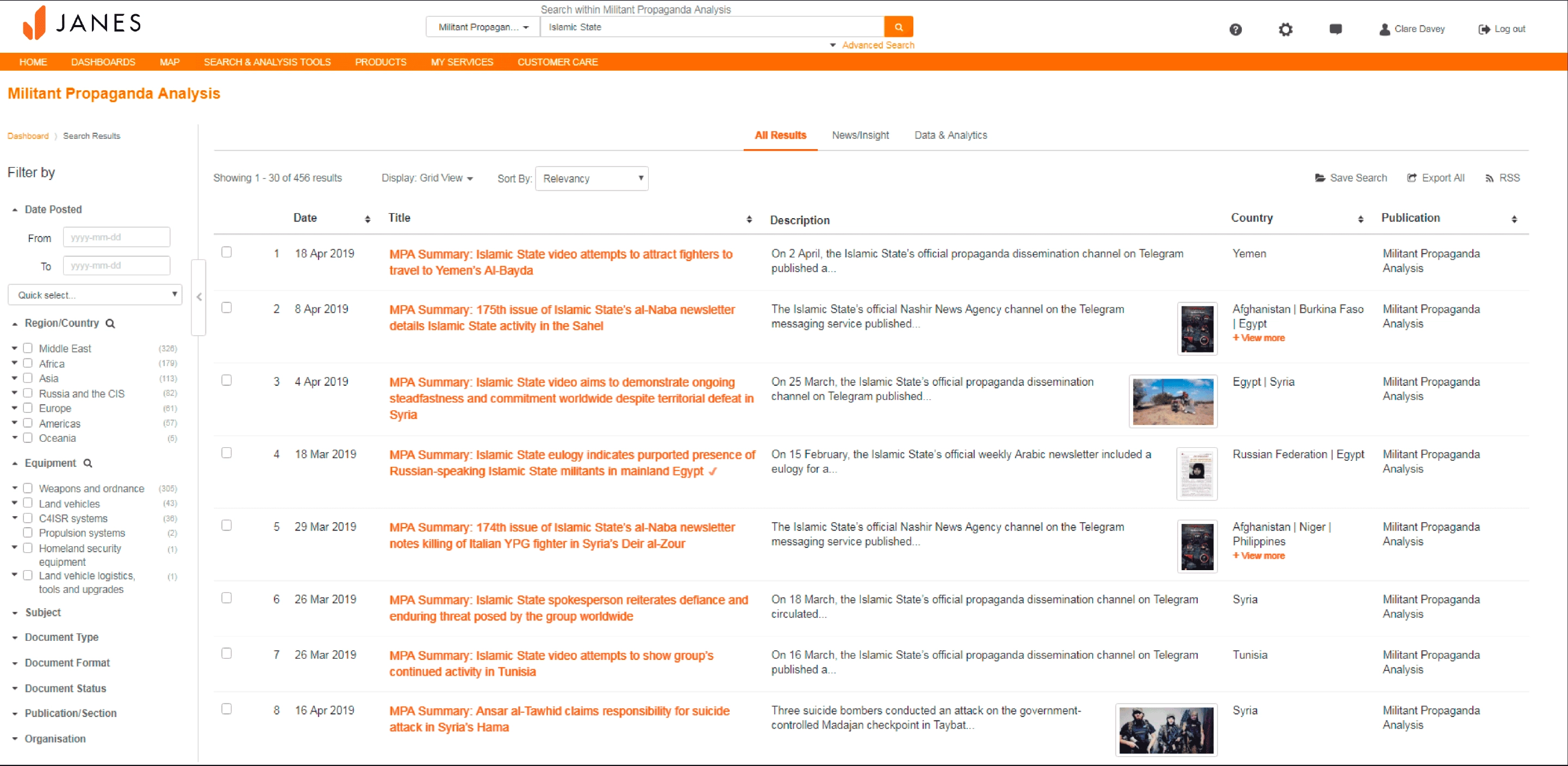Viewport: 1568px width, 766px height.
Task: Open article on 174th issue of al-Naba newsletter
Action: click(x=562, y=536)
